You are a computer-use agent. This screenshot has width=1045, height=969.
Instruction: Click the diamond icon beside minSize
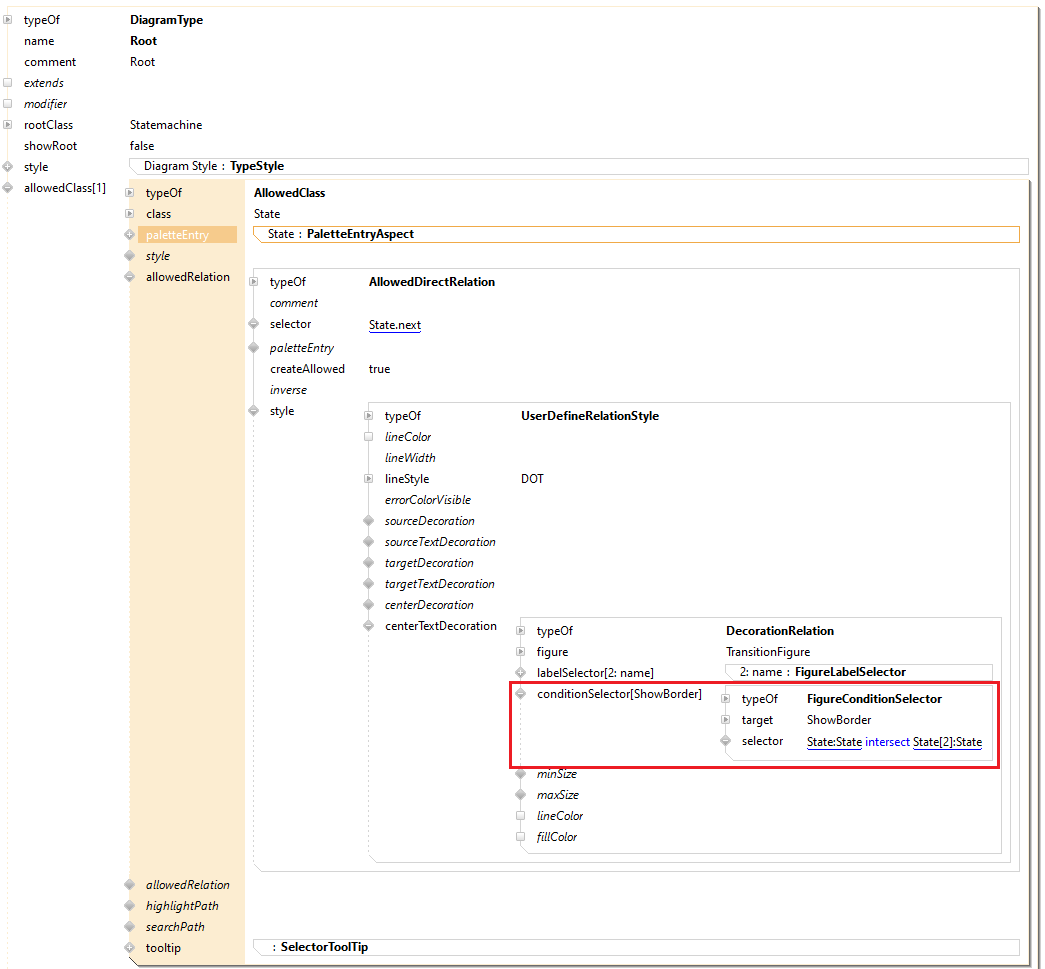[x=520, y=773]
